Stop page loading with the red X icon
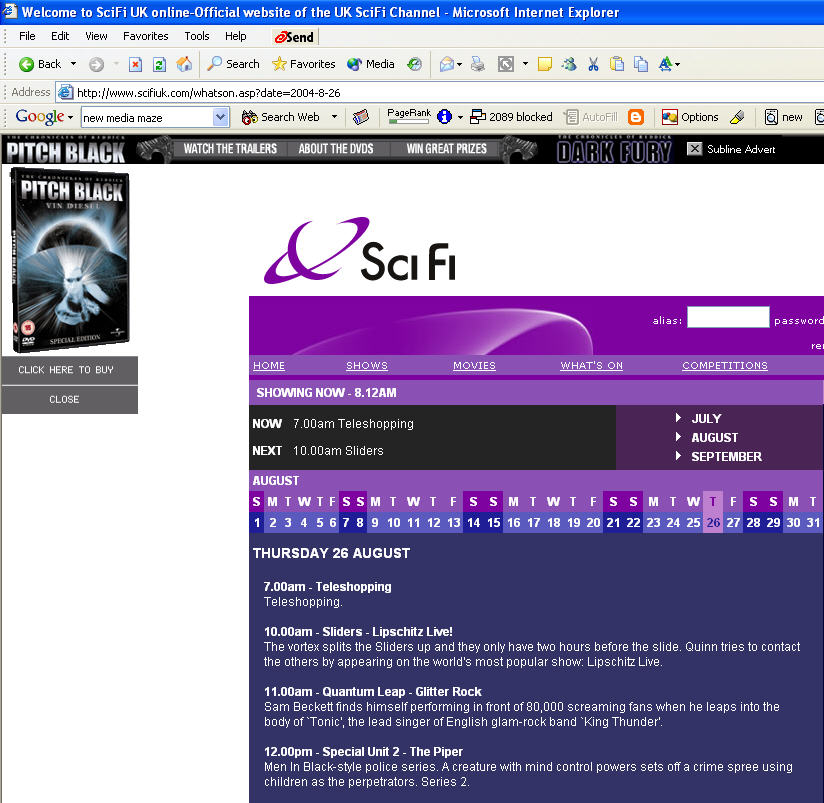Viewport: 824px width, 803px height. (x=136, y=64)
